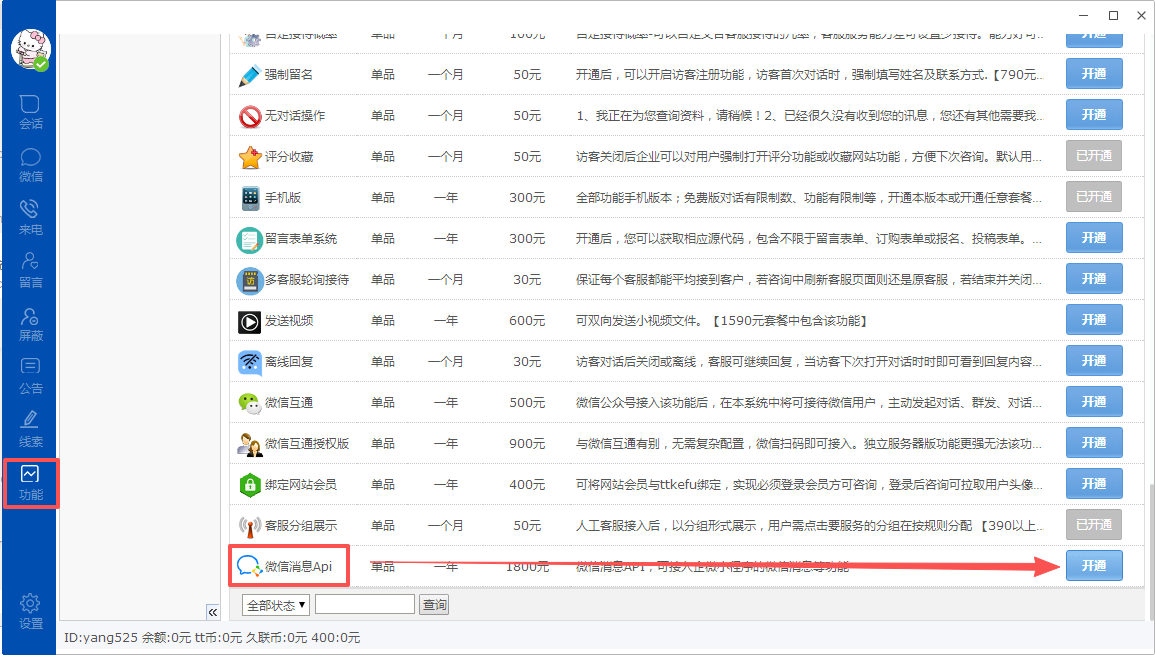
Task: Click 开通 for 微信消息Api
Action: (1094, 566)
